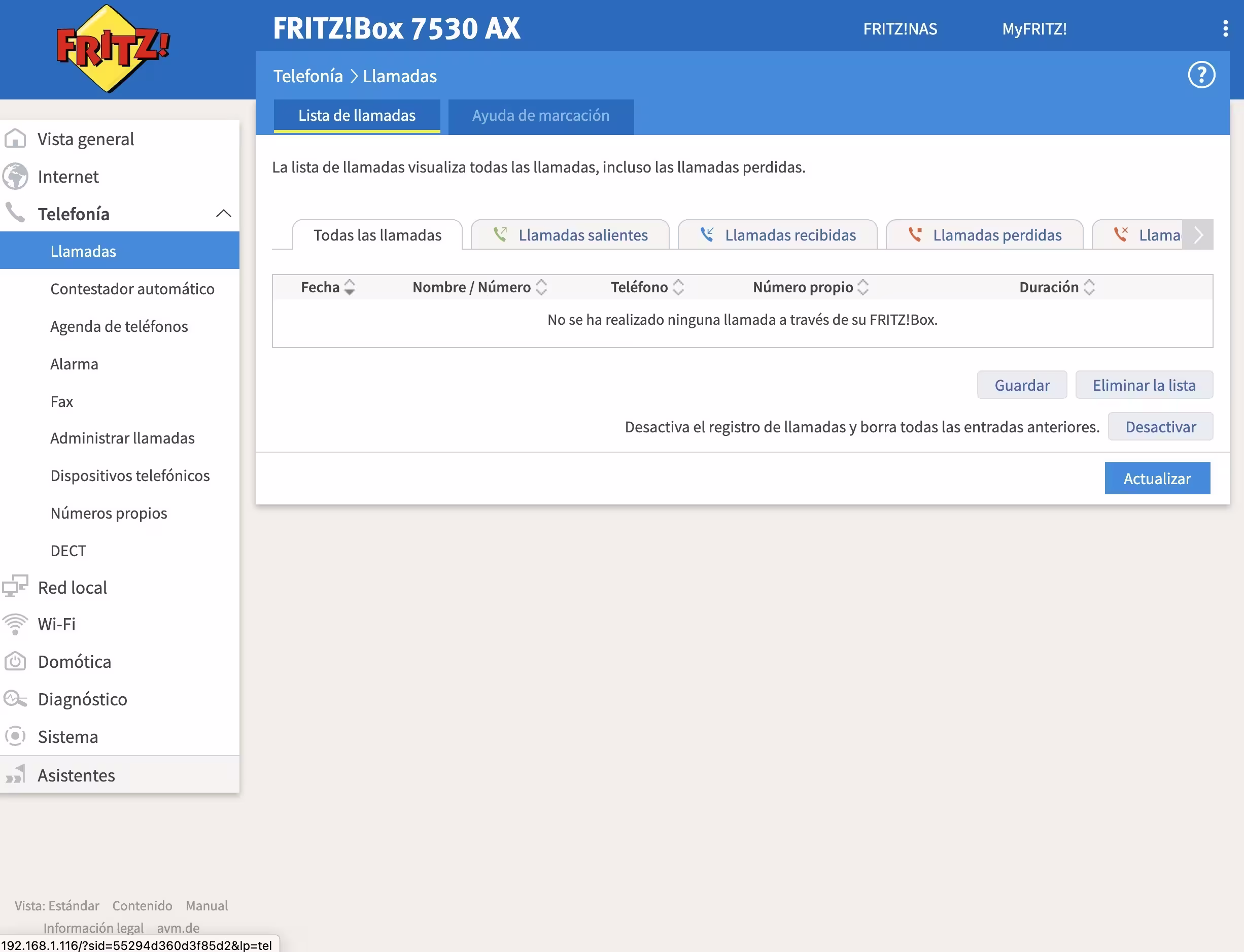Open the help question mark icon
Screen dimensions: 1244x952
point(1201,75)
